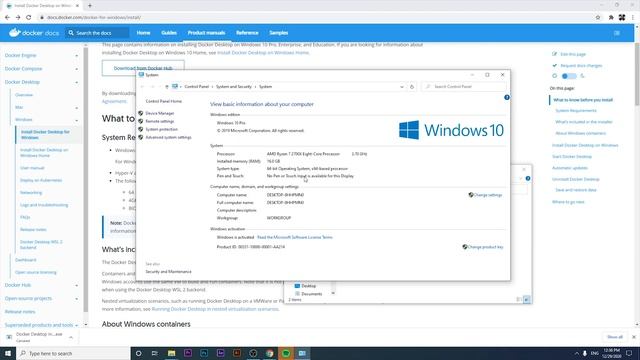Open Install Docker Desktop on Windows Home sidebar item
Viewport: 640px width, 360px height.
click(x=44, y=153)
